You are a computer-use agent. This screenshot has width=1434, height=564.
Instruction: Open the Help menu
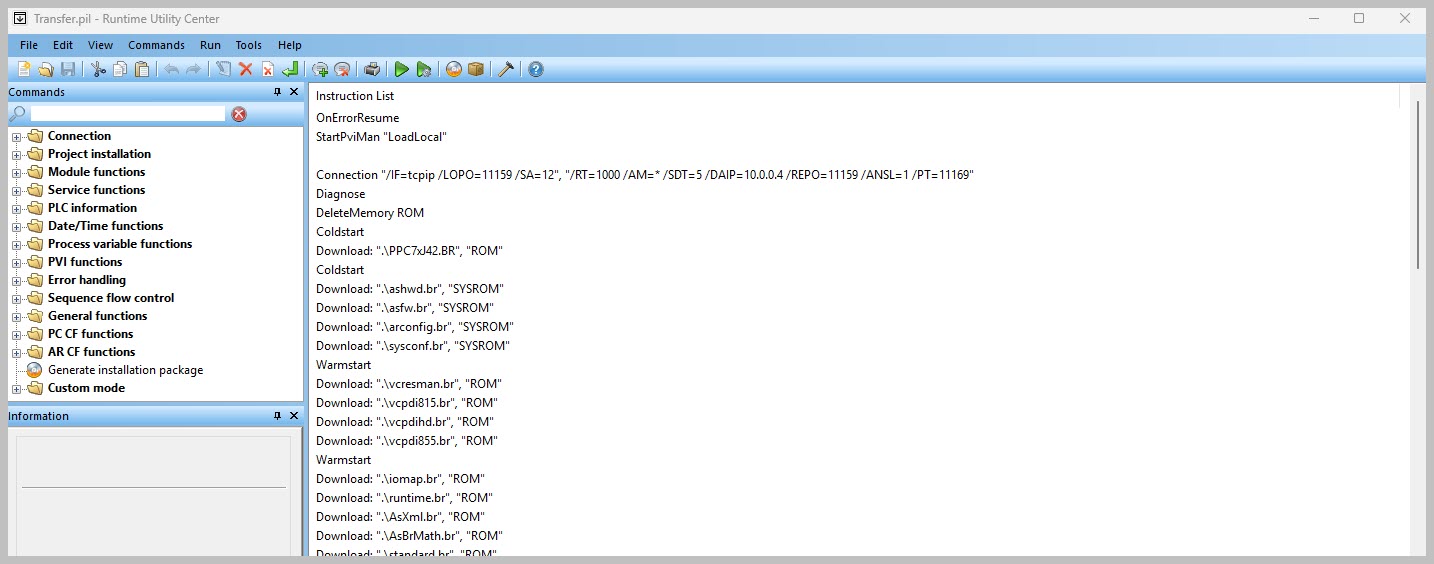click(290, 45)
